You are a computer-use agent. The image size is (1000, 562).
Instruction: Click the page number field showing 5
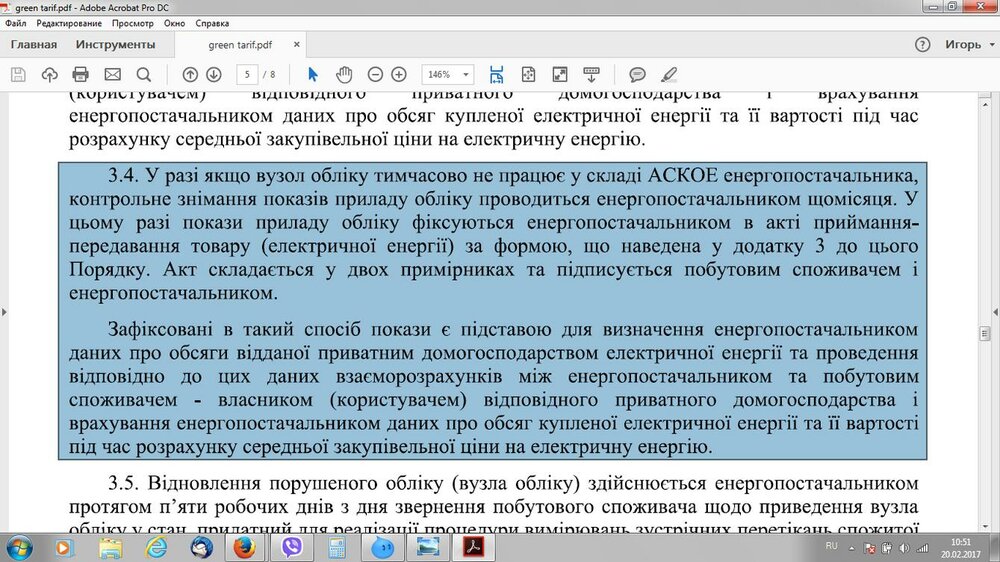pos(247,75)
